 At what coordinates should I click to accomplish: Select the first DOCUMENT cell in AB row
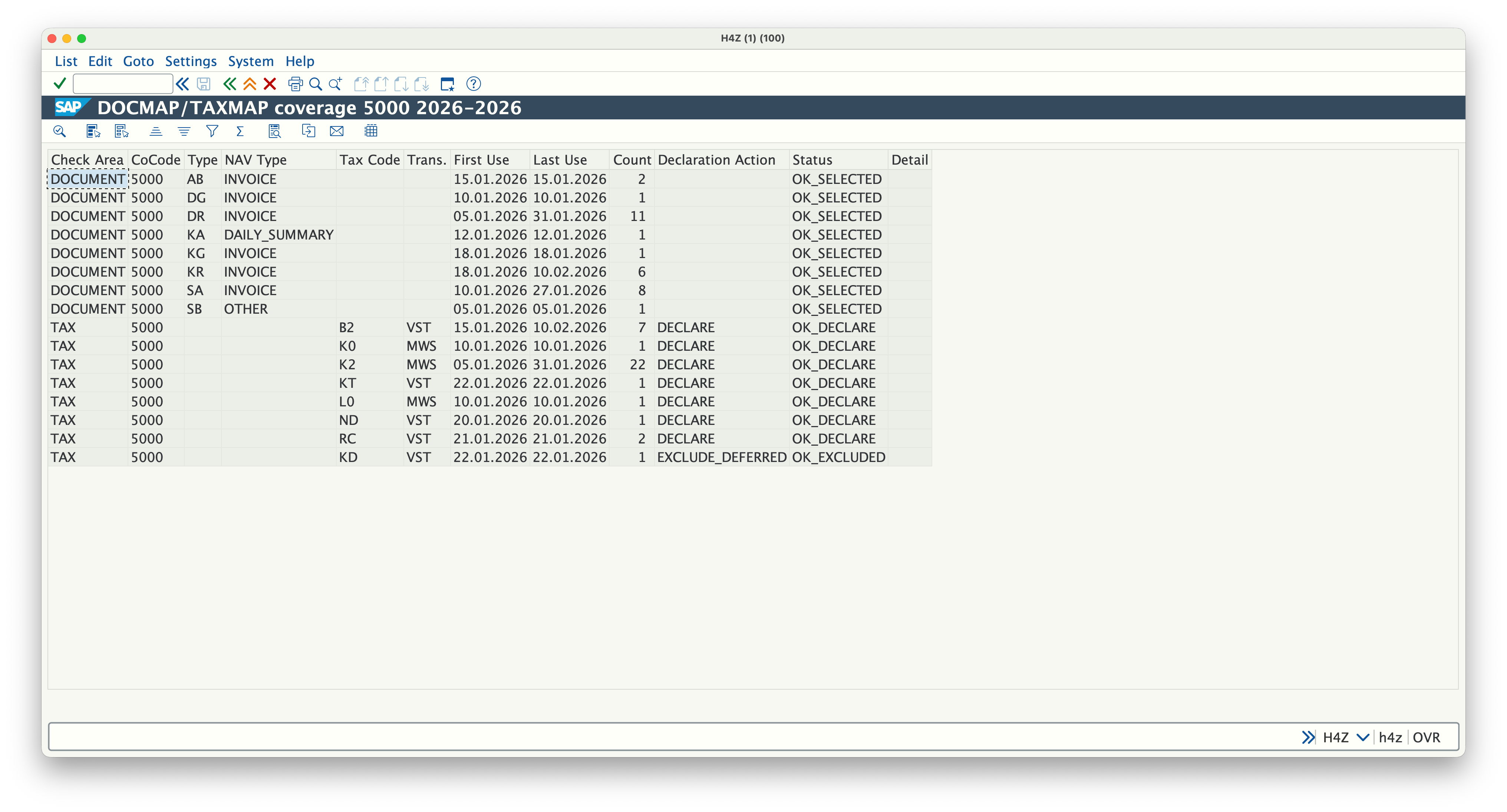coord(88,179)
